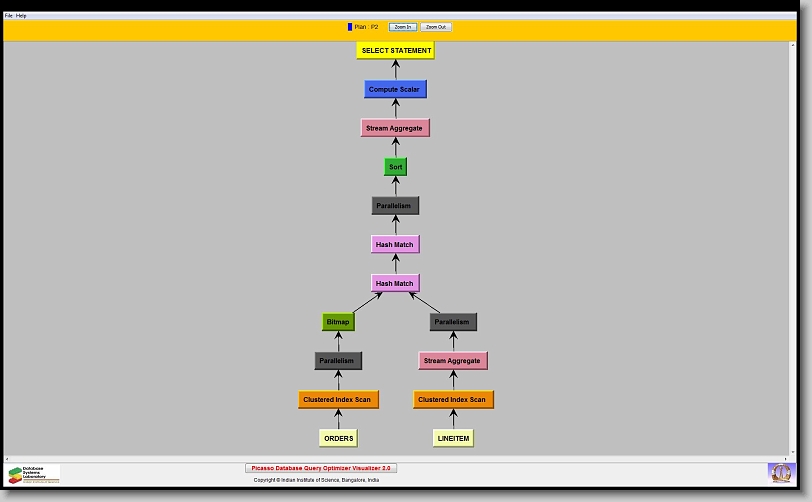
Task: Click the Picasso Database Query Optimizer Visualizer label
Action: (321, 468)
